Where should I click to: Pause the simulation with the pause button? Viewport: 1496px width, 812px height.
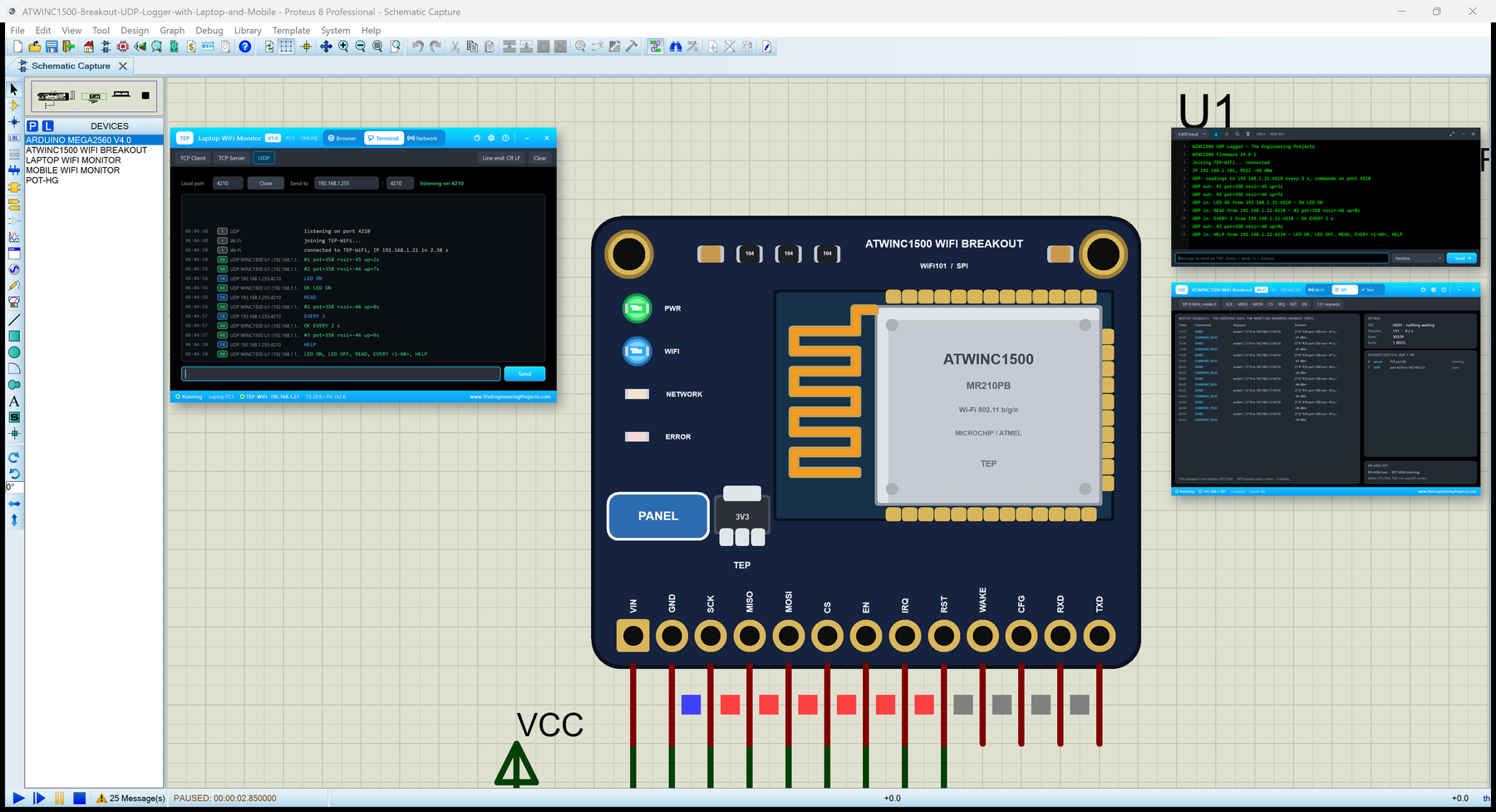[60, 798]
